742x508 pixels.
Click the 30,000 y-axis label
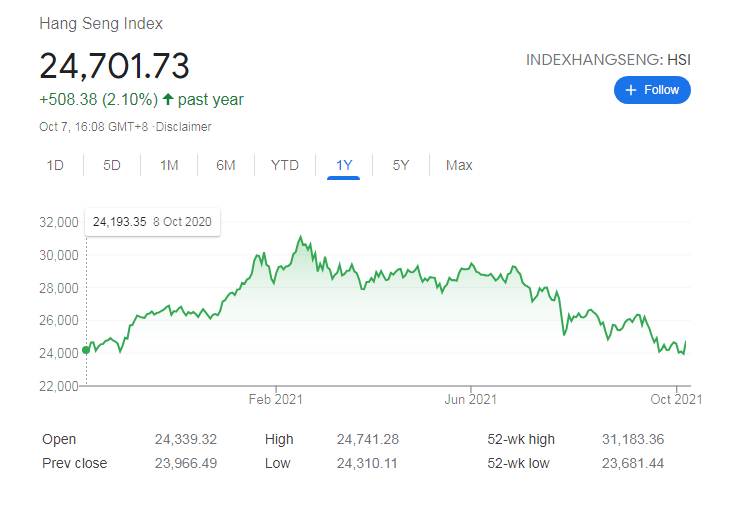point(59,255)
